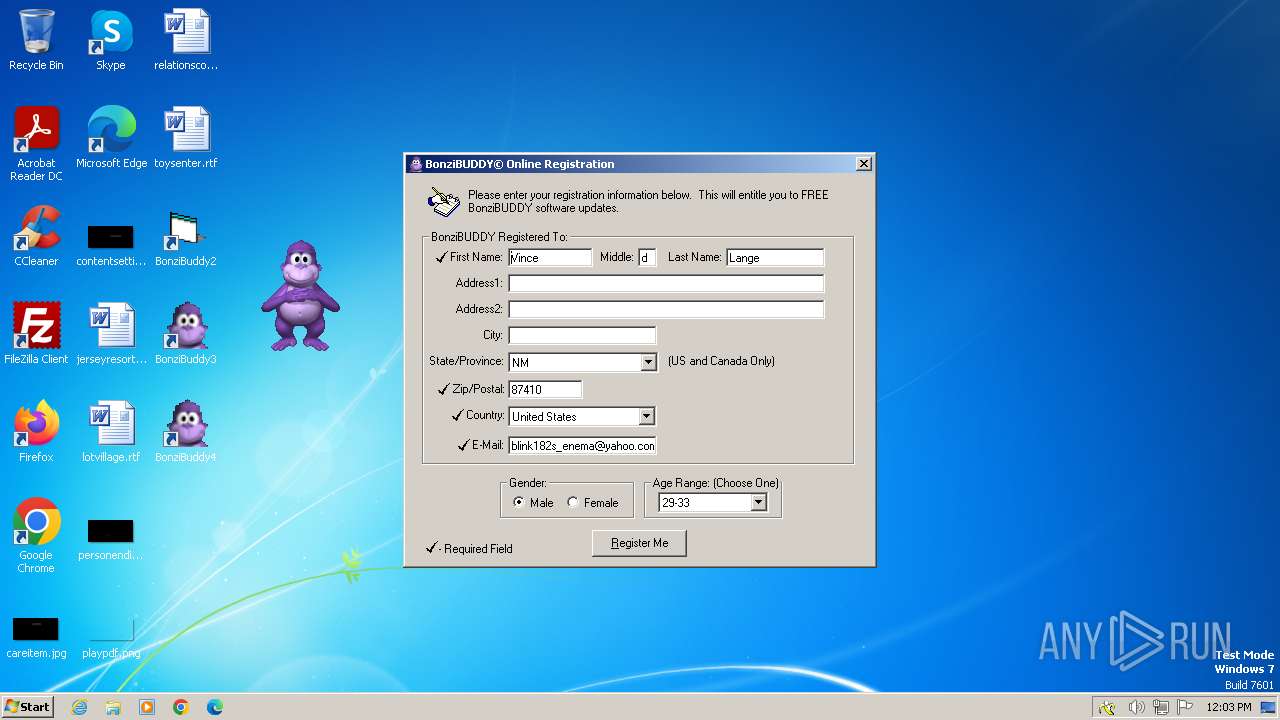Viewport: 1280px width, 720px height.
Task: Open BonziBuddy2 desktop shortcut
Action: coord(186,236)
